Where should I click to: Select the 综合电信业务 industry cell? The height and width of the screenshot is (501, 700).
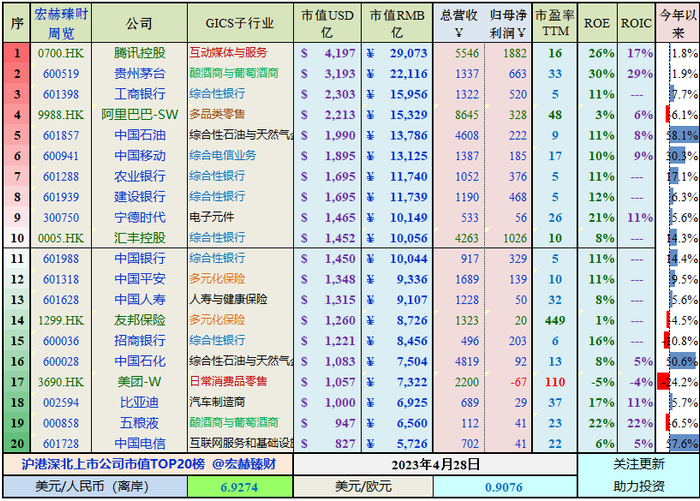pyautogui.click(x=240, y=156)
